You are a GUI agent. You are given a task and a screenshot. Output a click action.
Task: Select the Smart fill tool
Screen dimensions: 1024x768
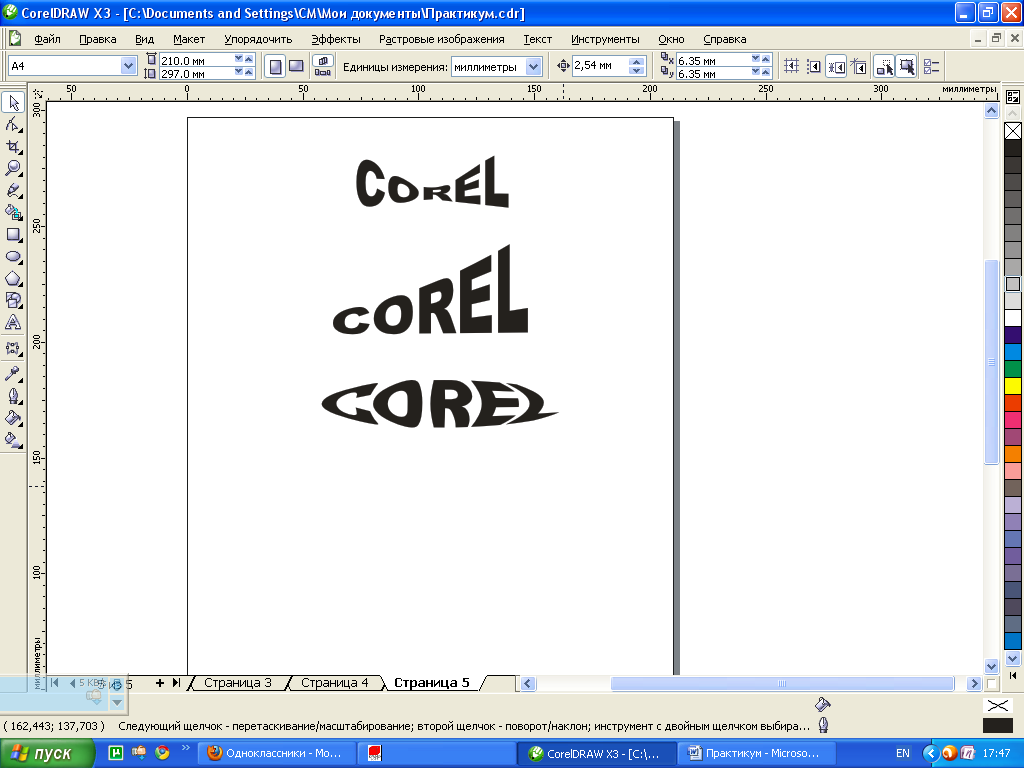tap(13, 212)
